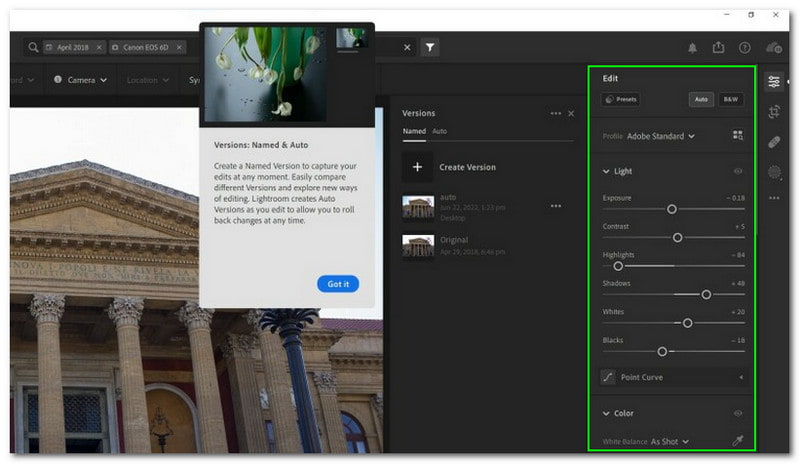Click the Got it button

pyautogui.click(x=338, y=284)
